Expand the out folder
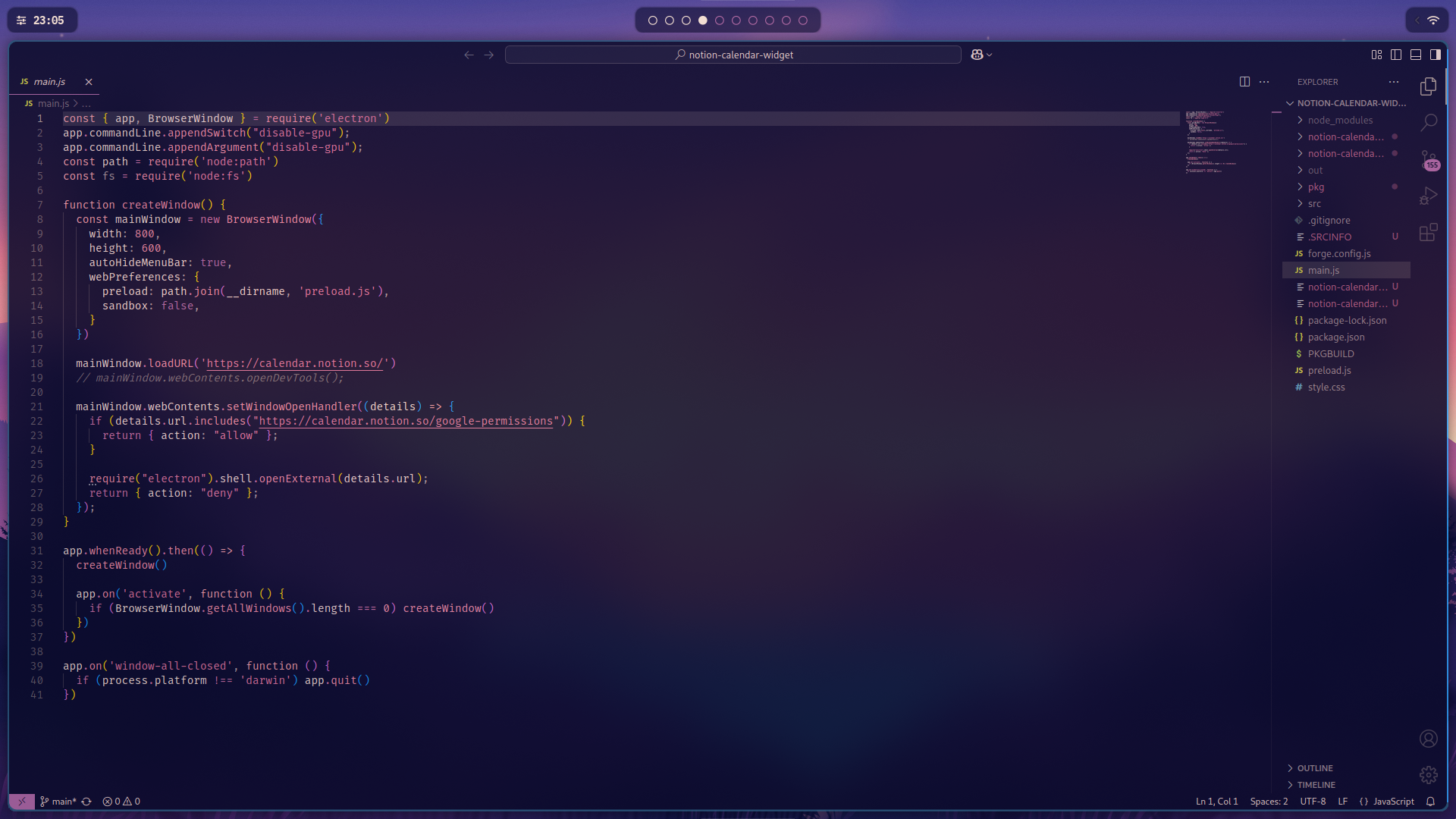1456x819 pixels. pos(1347,170)
